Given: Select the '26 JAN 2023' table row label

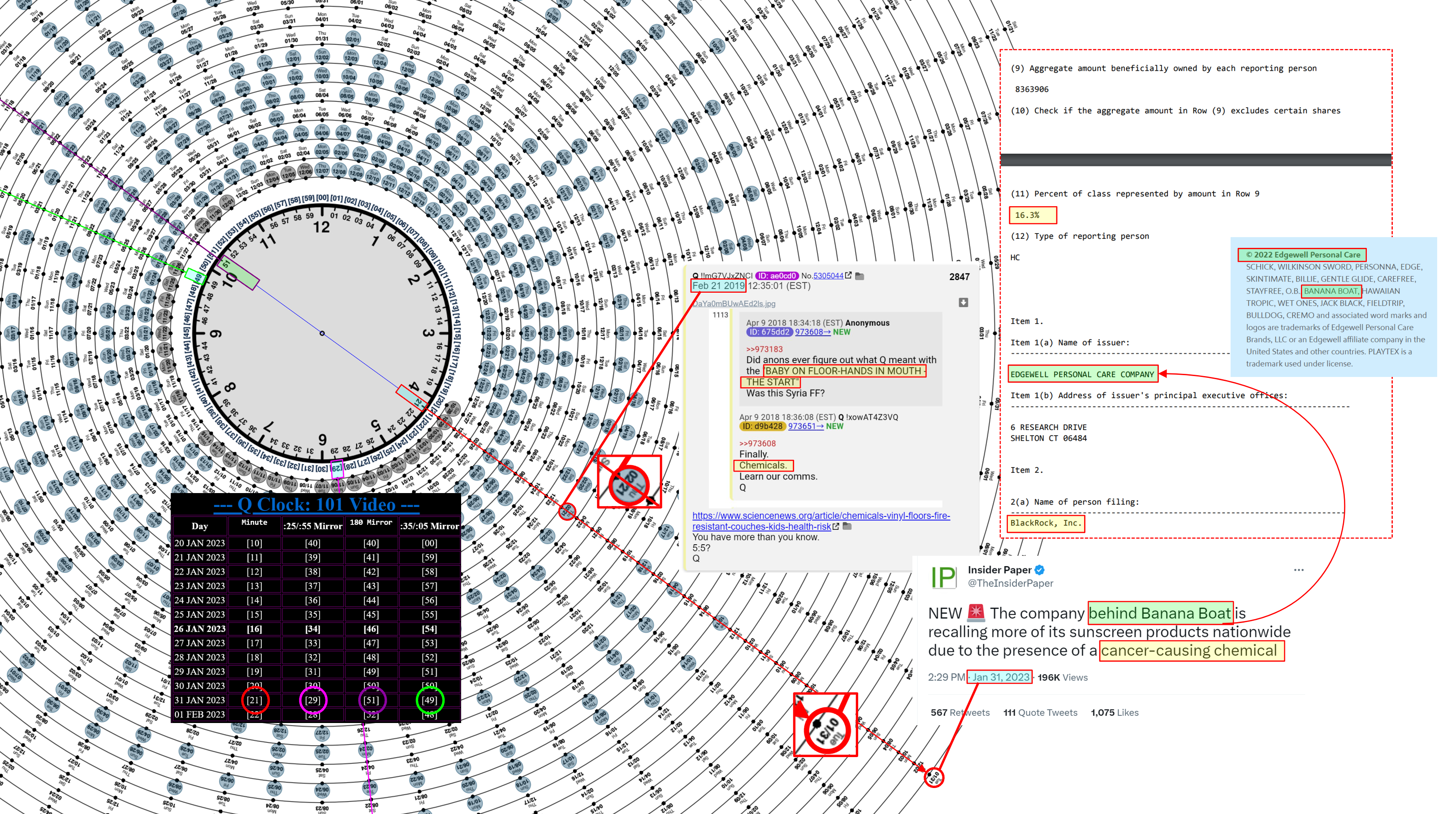Looking at the screenshot, I should pos(199,628).
